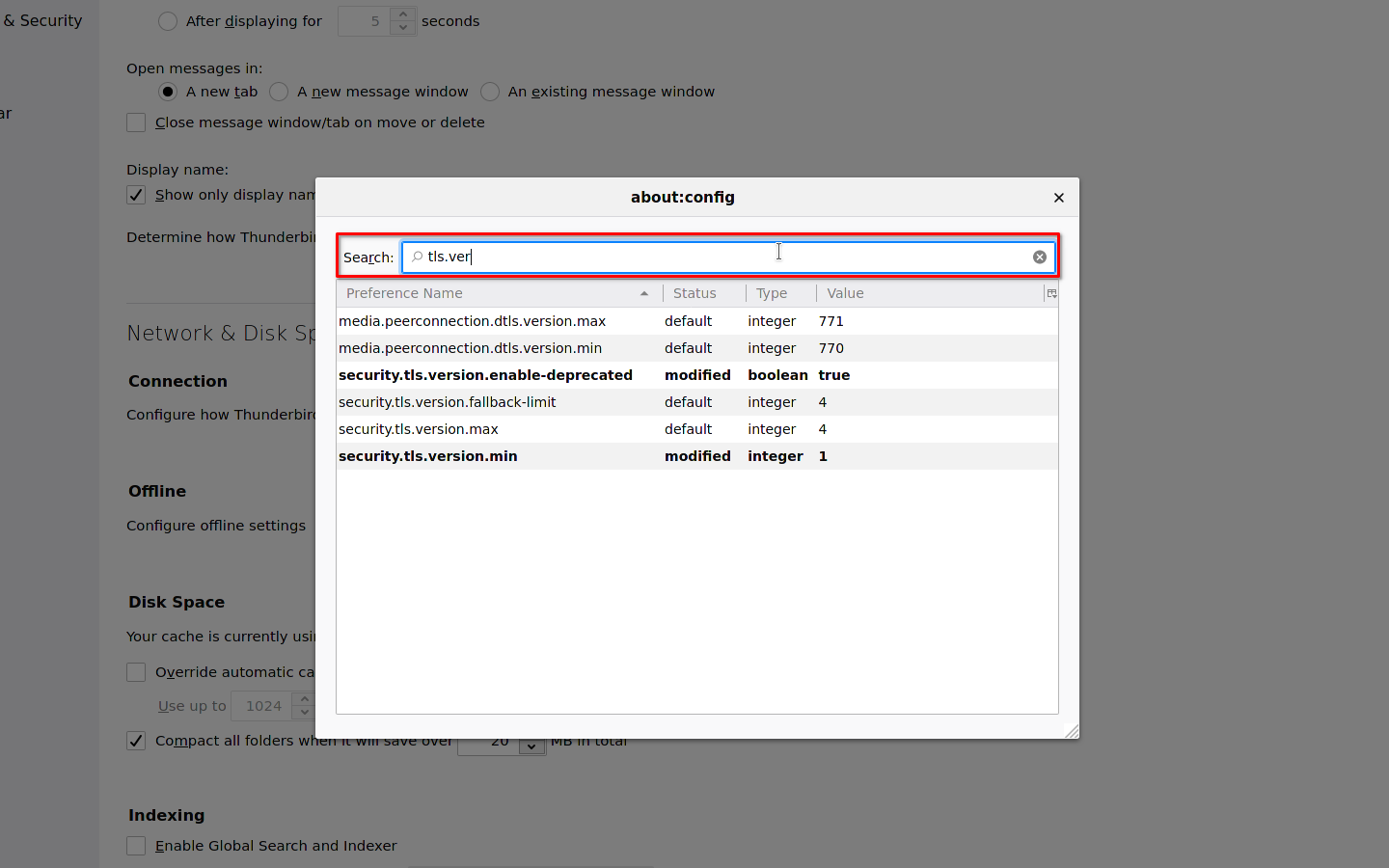Select security.tls.version.max preference
This screenshot has width=1389, height=868.
click(x=419, y=429)
